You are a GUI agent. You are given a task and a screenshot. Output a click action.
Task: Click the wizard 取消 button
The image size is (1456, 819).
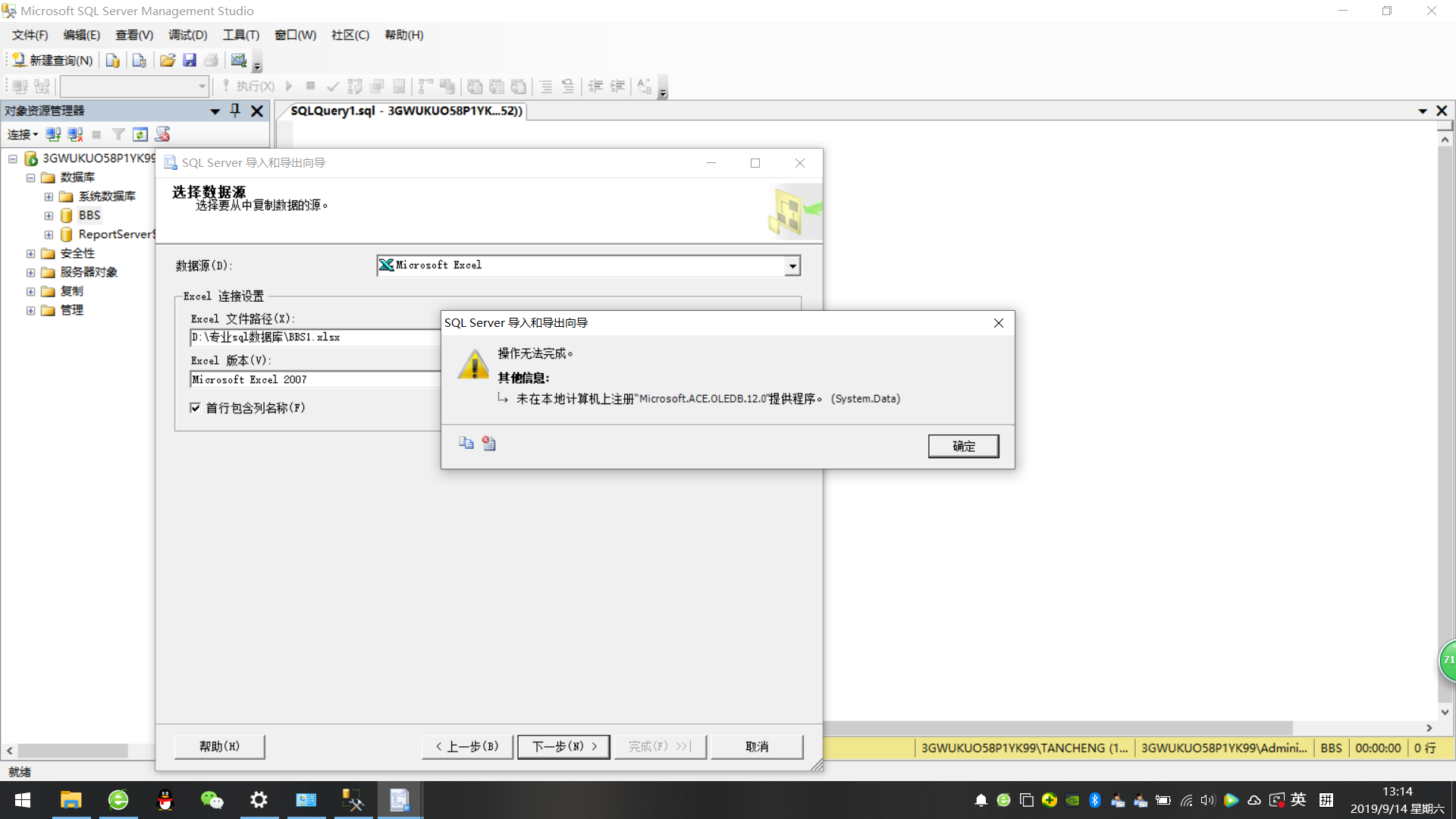(757, 746)
